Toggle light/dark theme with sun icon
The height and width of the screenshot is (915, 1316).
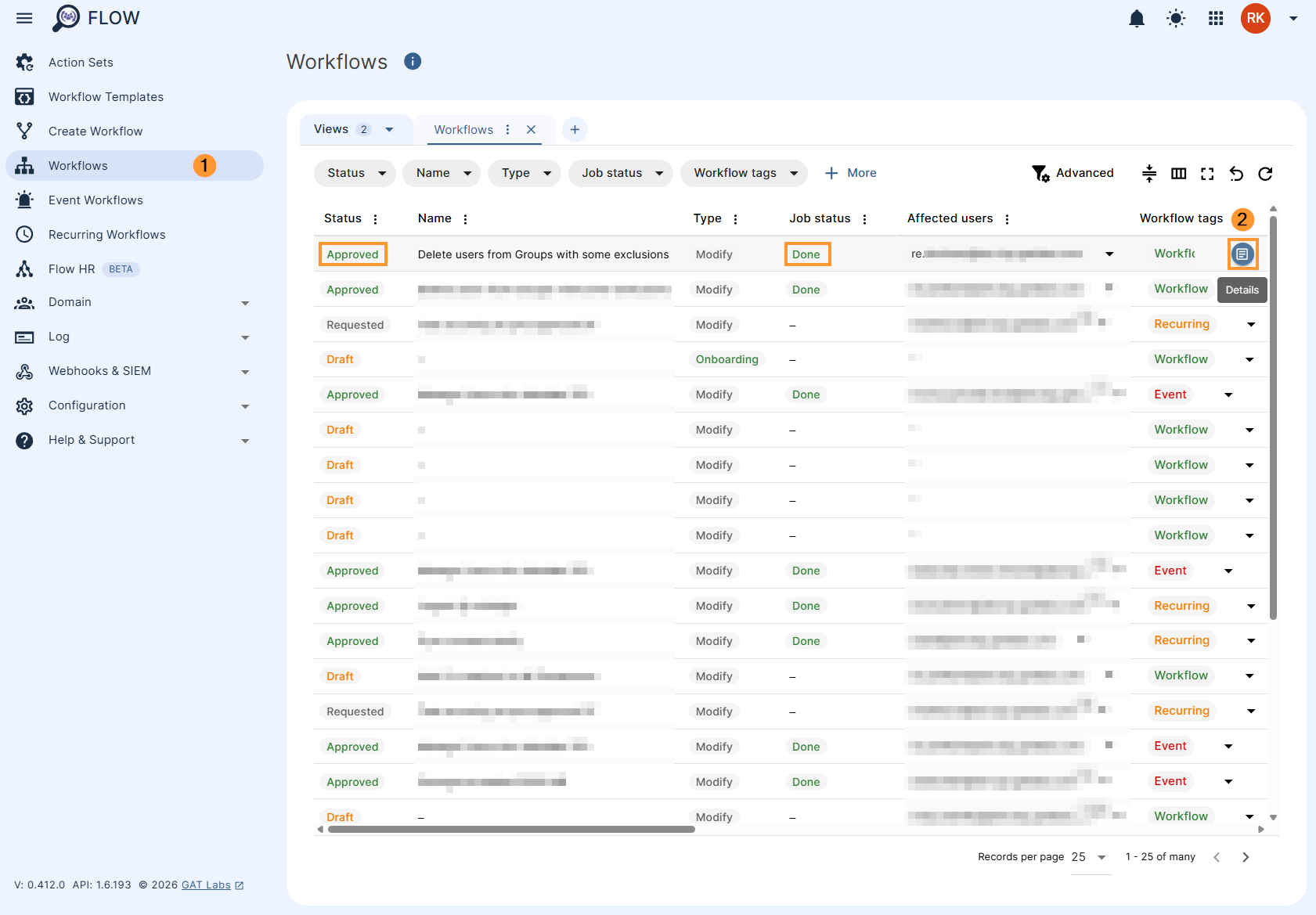[1175, 18]
